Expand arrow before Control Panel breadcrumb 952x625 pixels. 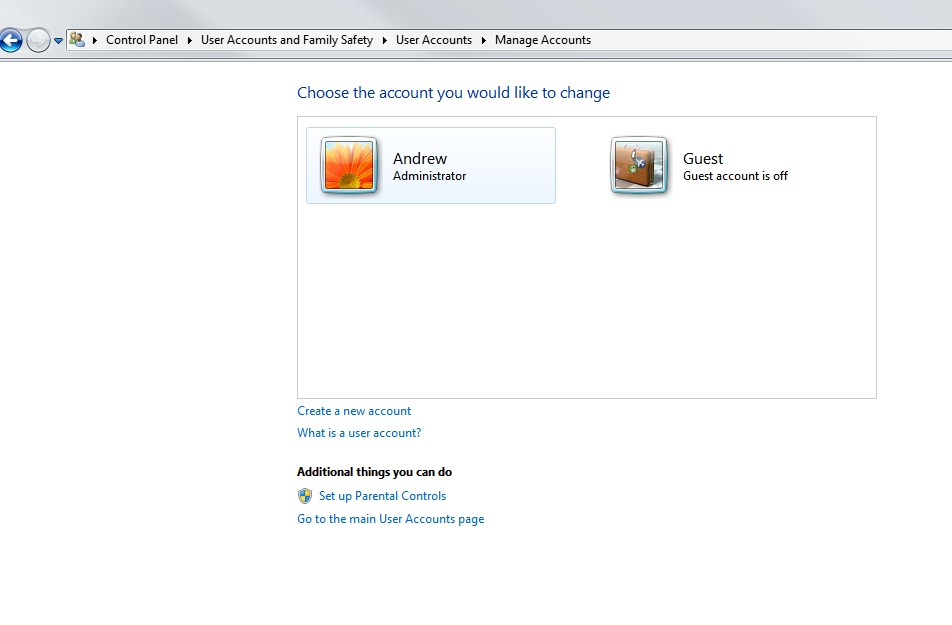click(95, 41)
